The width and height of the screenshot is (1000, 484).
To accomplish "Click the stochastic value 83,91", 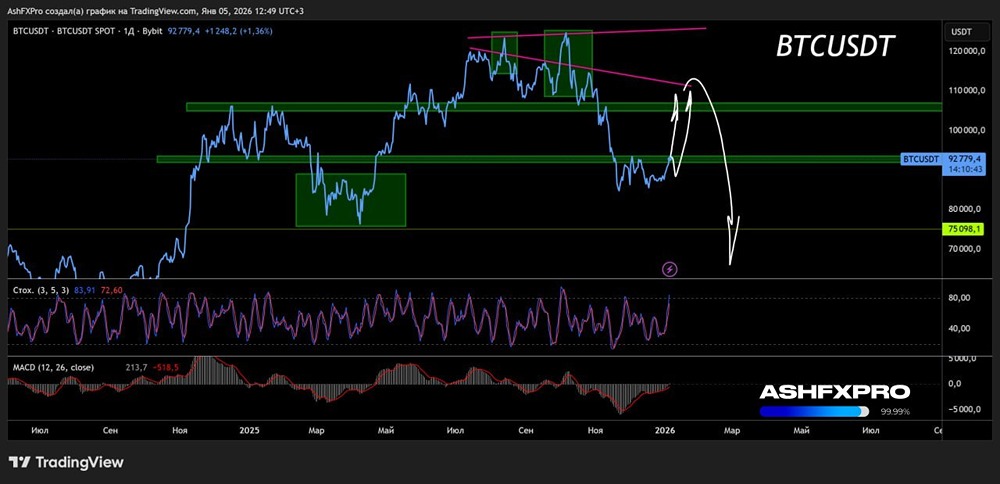I will coord(85,290).
